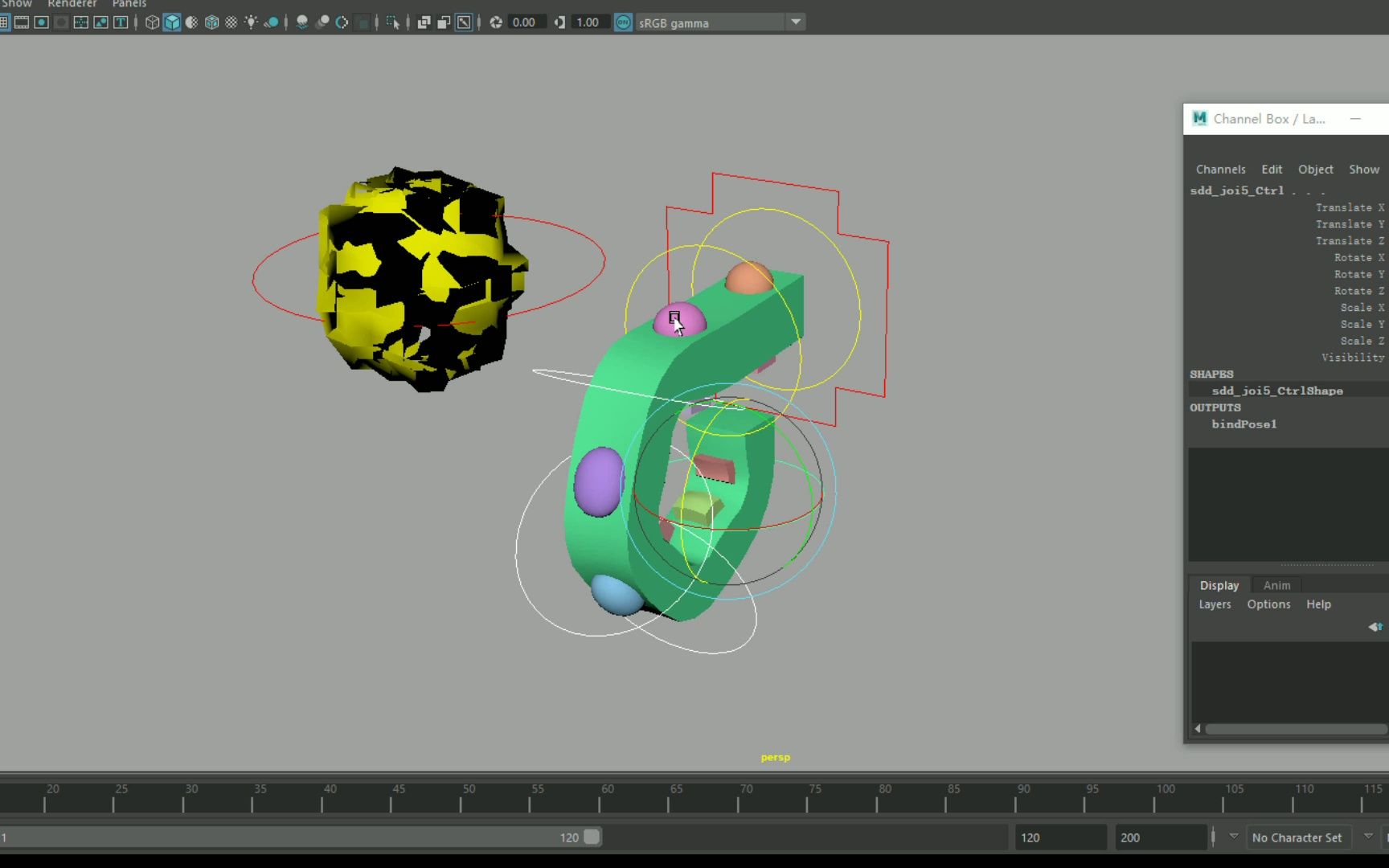Edit the playback end time 120 field

1060,837
